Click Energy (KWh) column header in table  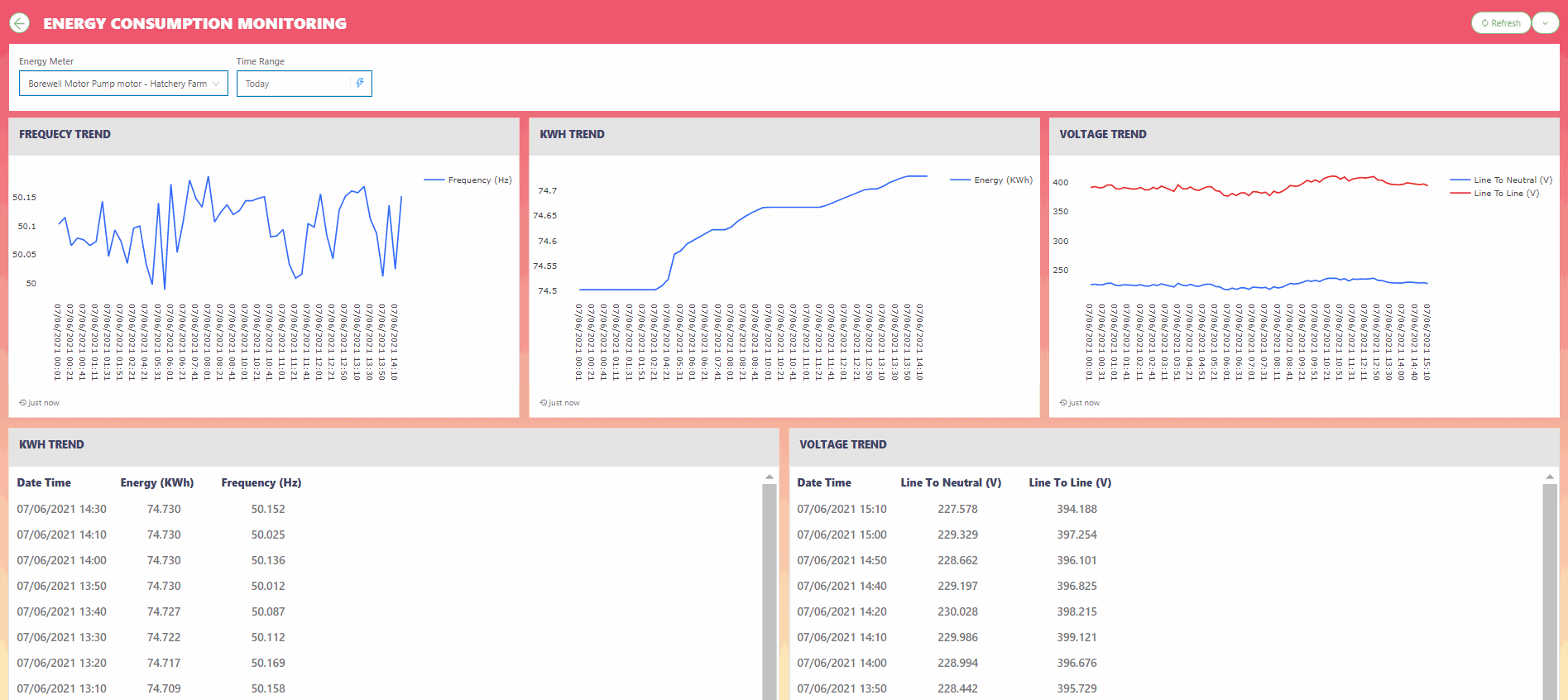157,483
